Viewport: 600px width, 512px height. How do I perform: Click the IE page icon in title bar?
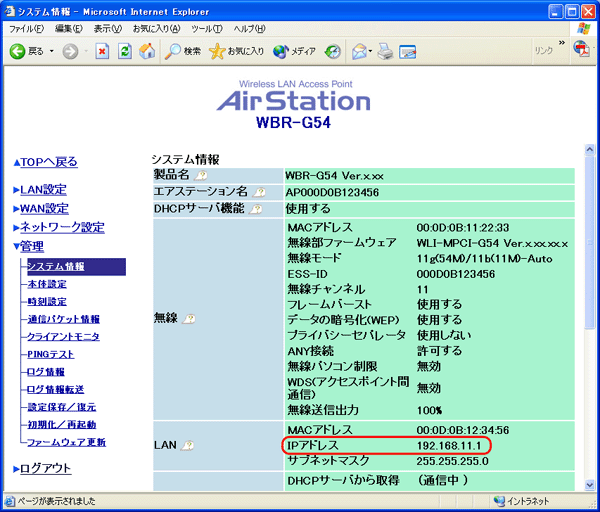click(10, 11)
